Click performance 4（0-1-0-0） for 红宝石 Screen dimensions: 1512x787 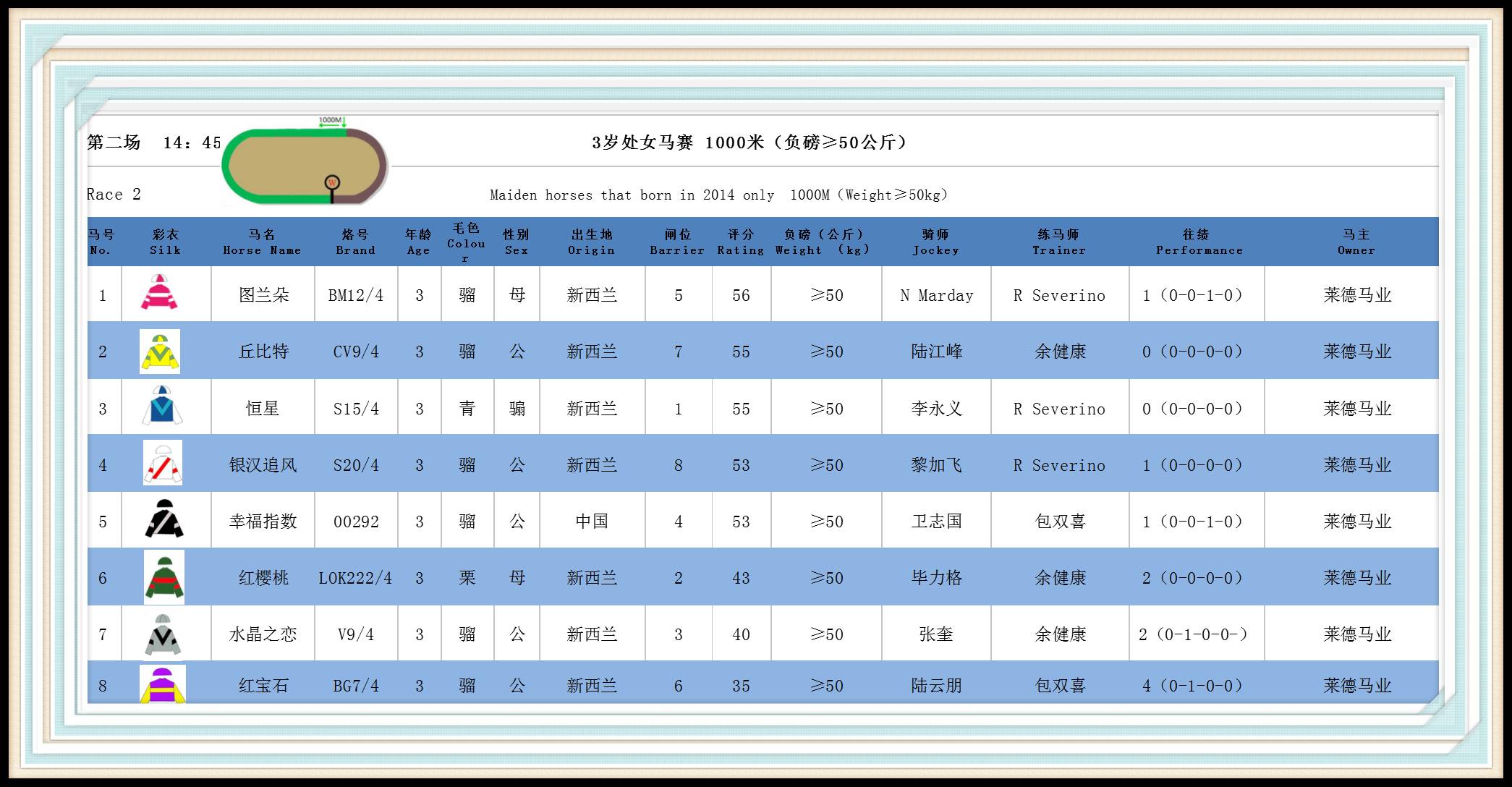(x=1194, y=686)
